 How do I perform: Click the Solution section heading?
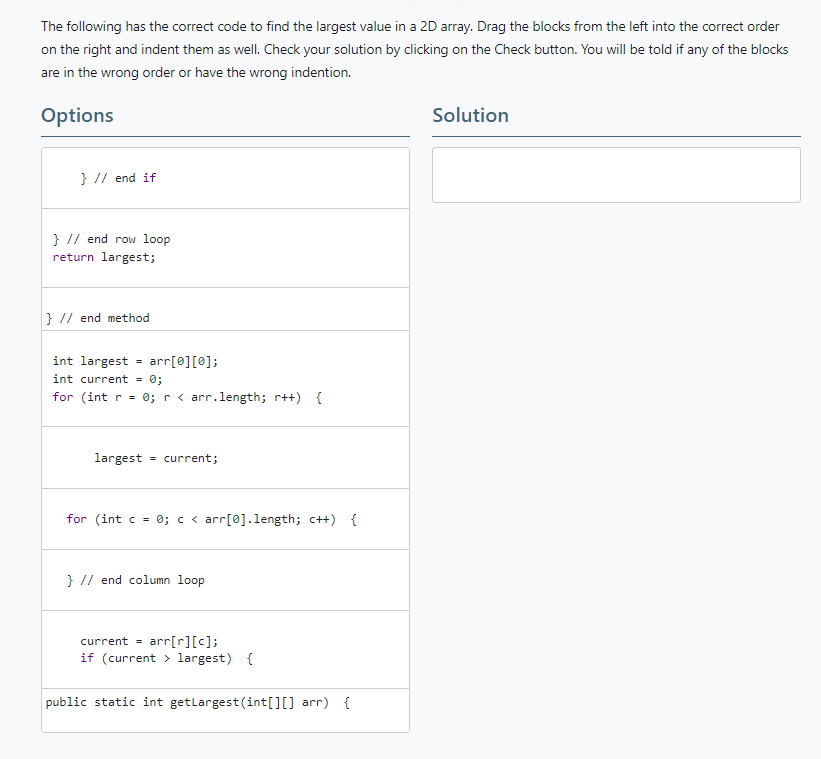(470, 115)
